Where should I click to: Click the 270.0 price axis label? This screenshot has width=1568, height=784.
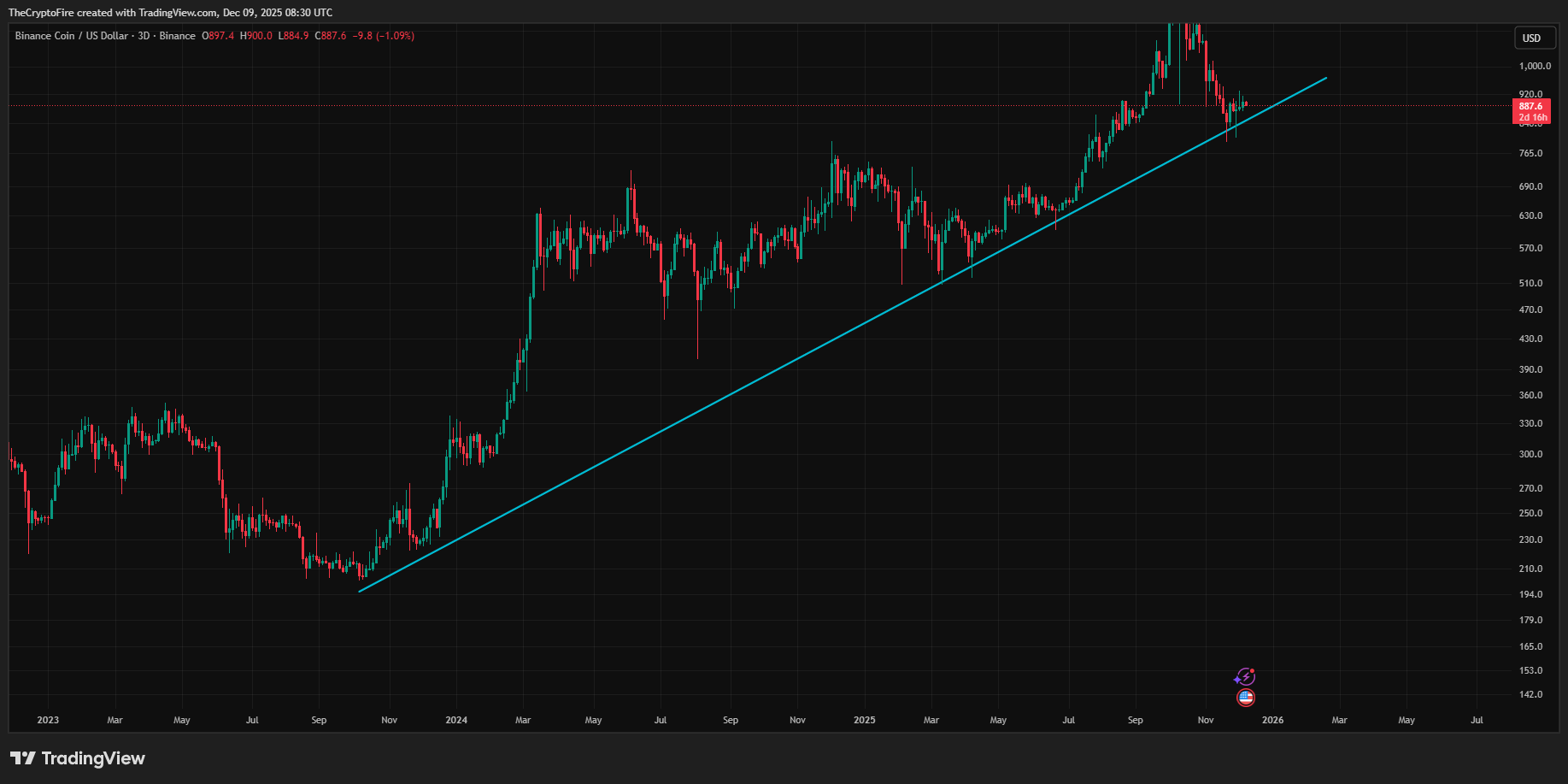(1531, 488)
